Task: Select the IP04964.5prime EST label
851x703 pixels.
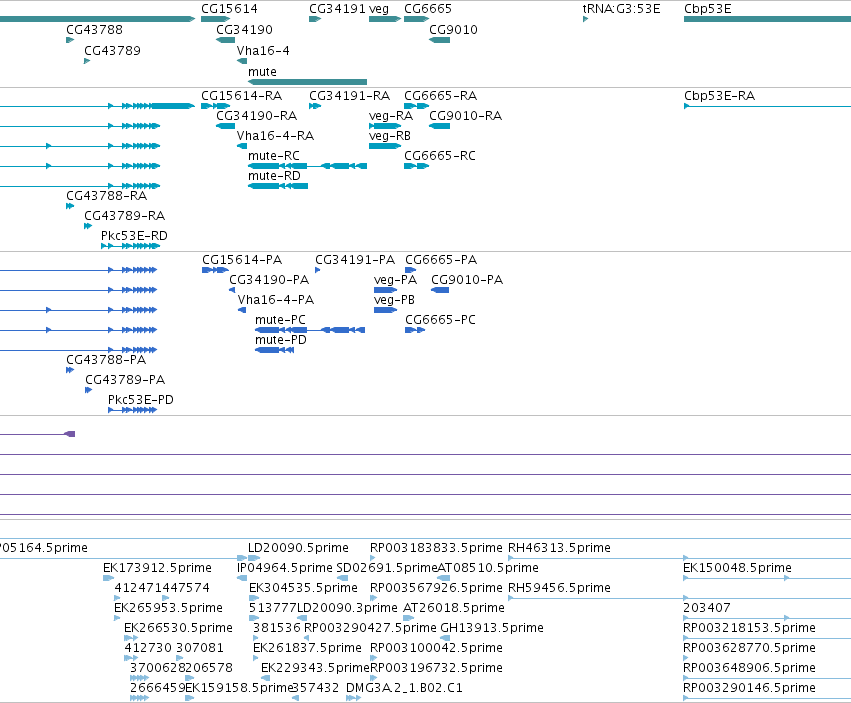Action: point(284,568)
